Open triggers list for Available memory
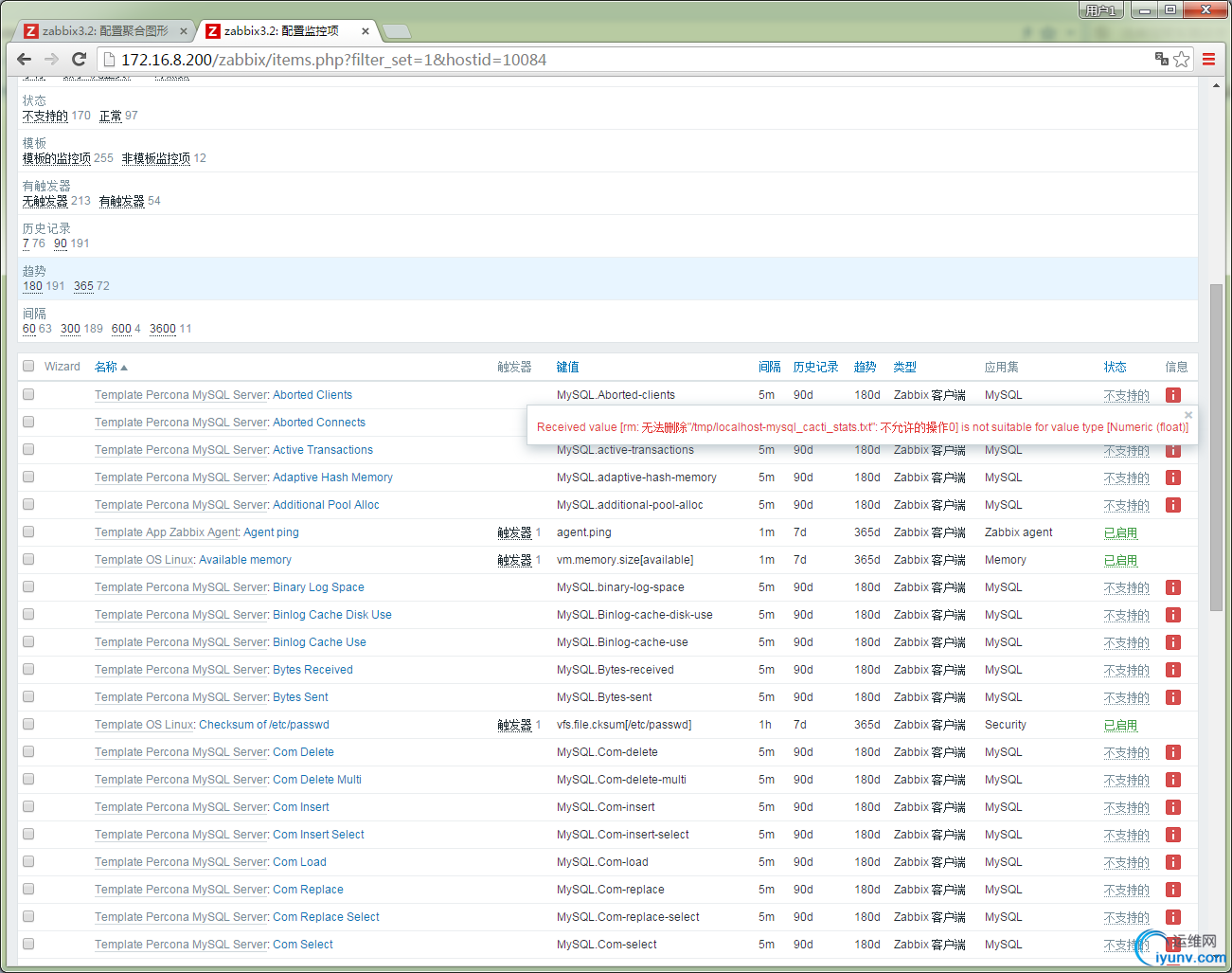Viewport: 1232px width, 973px height. [x=514, y=560]
